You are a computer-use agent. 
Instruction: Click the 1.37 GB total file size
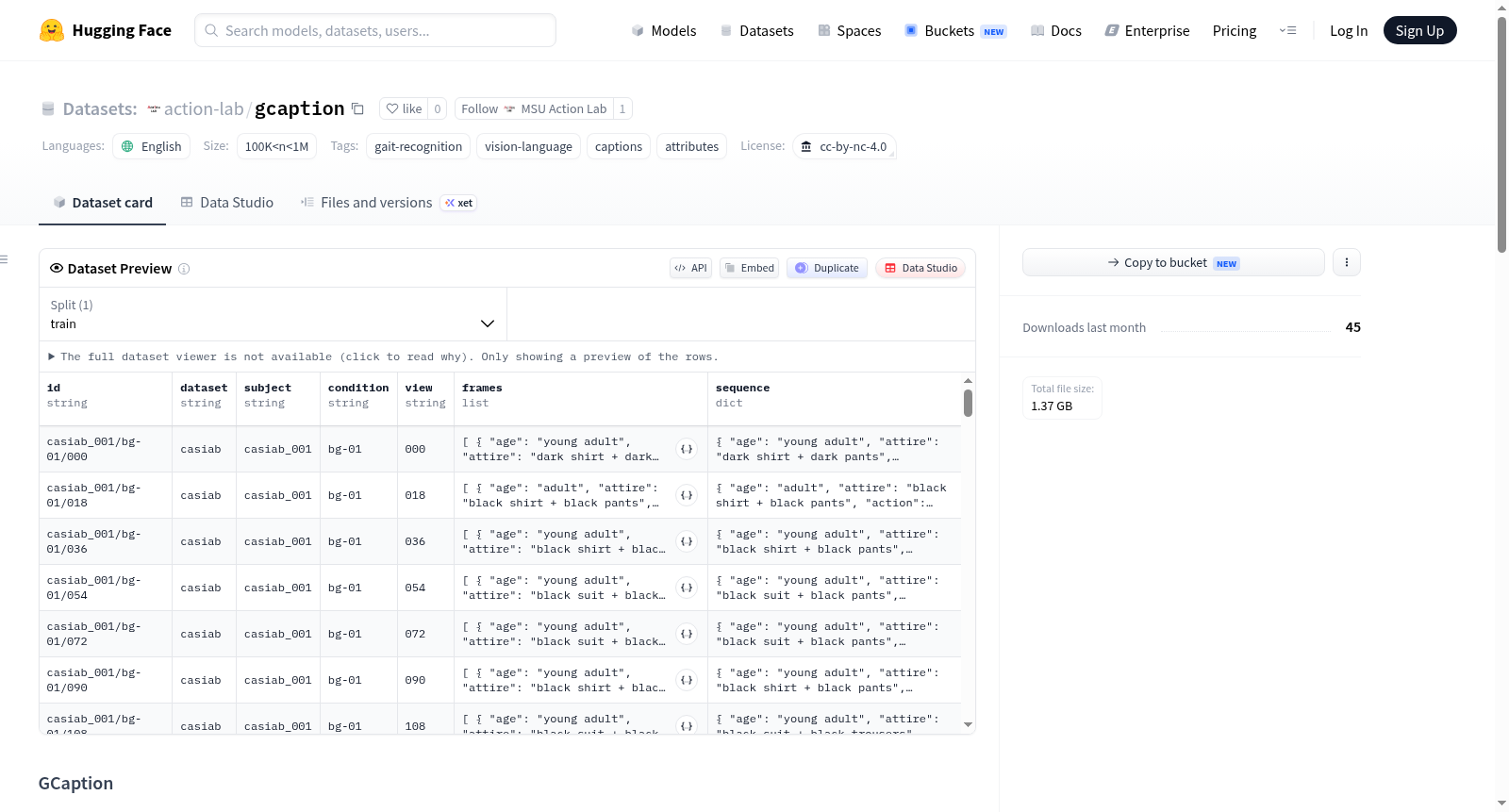(x=1052, y=406)
